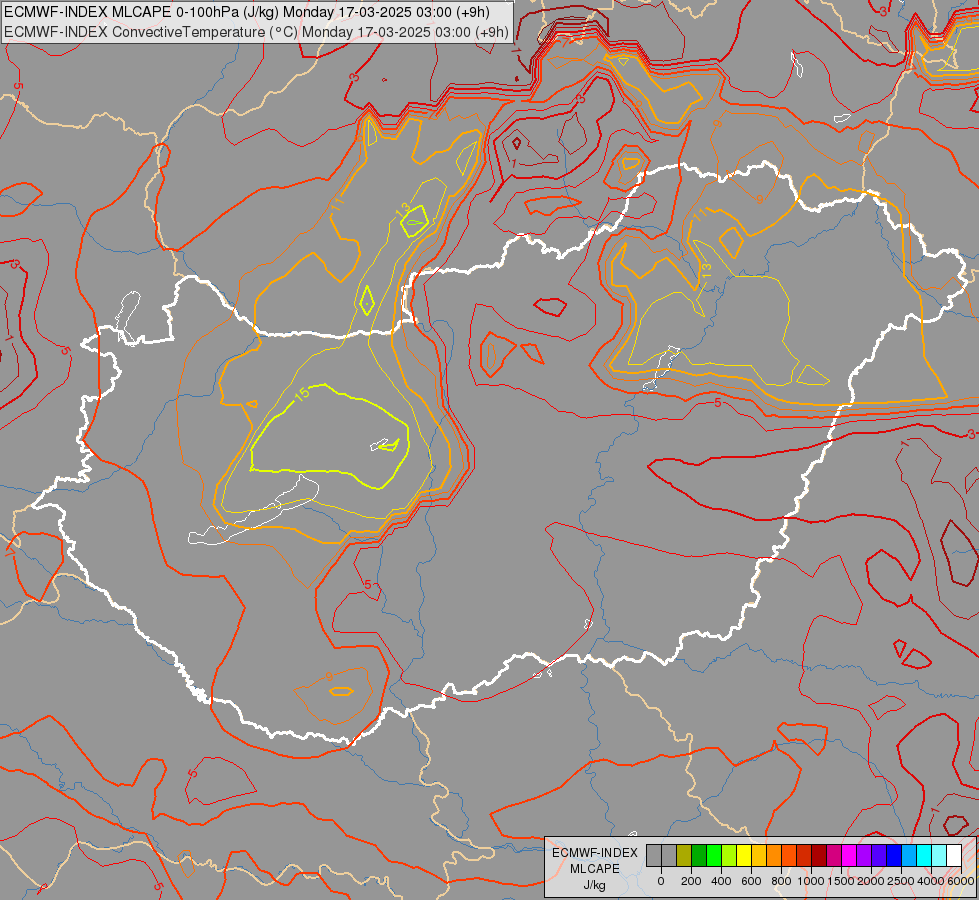Pick the orange swatch left of 800
979x900 pixels.
coord(774,856)
